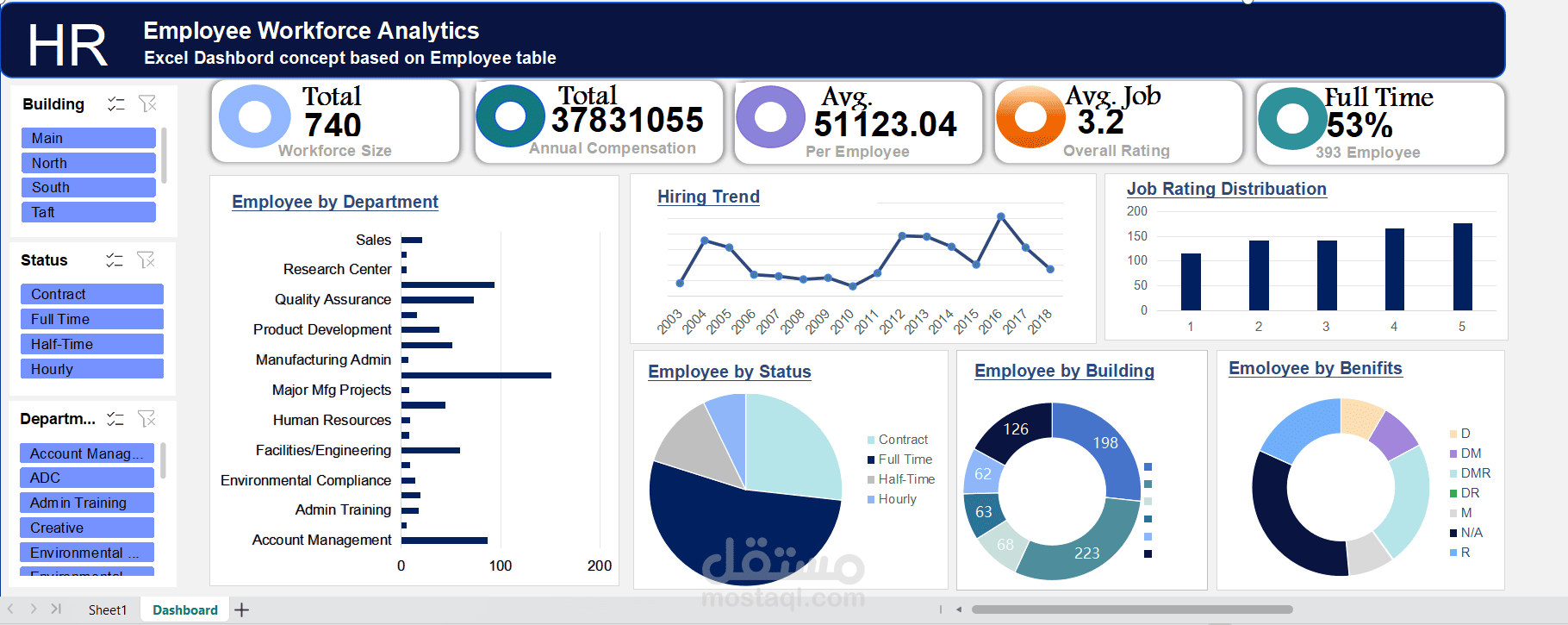This screenshot has height=625, width=1568.
Task: Click the 37831055 Annual Compensation value
Action: pyautogui.click(x=627, y=120)
